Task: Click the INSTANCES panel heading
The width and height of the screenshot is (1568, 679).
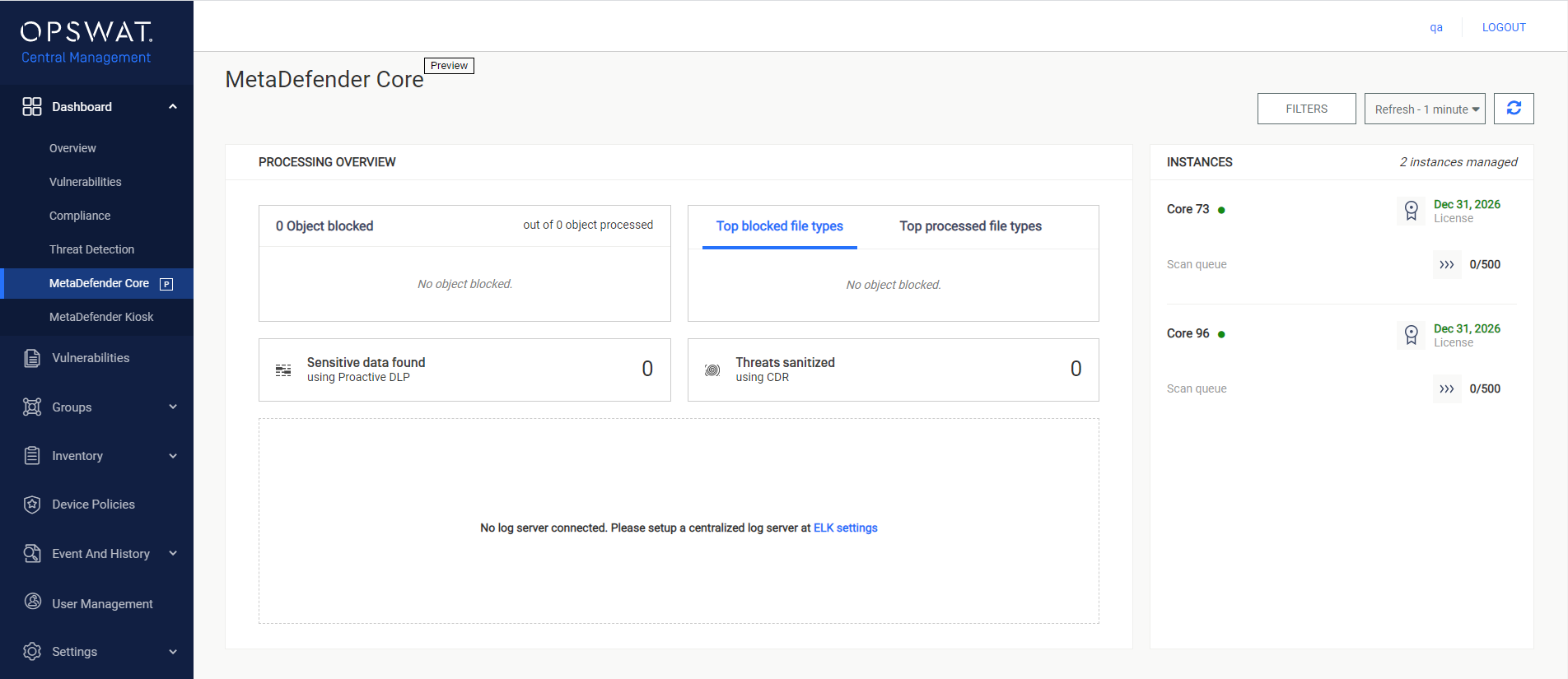Action: (x=1200, y=162)
